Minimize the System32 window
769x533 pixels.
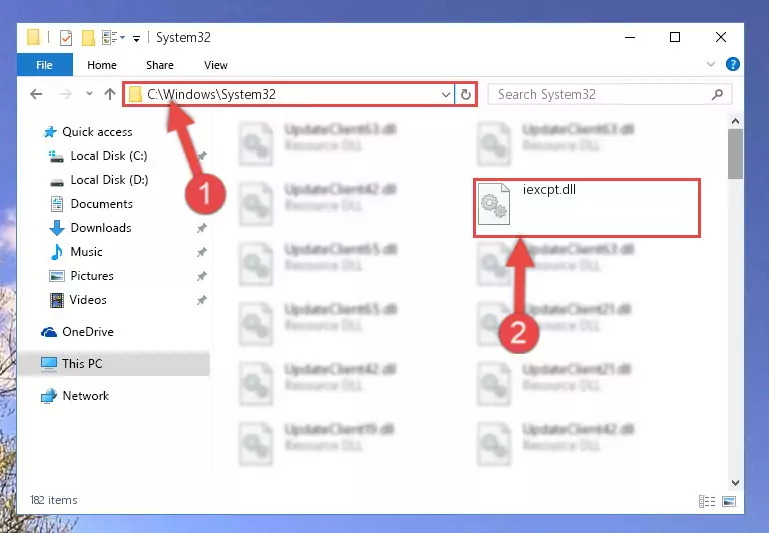point(630,37)
